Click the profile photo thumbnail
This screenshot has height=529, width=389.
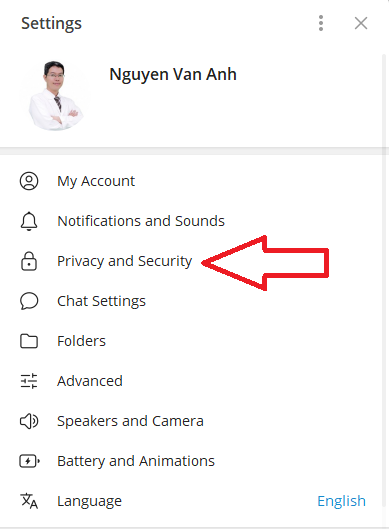55,95
